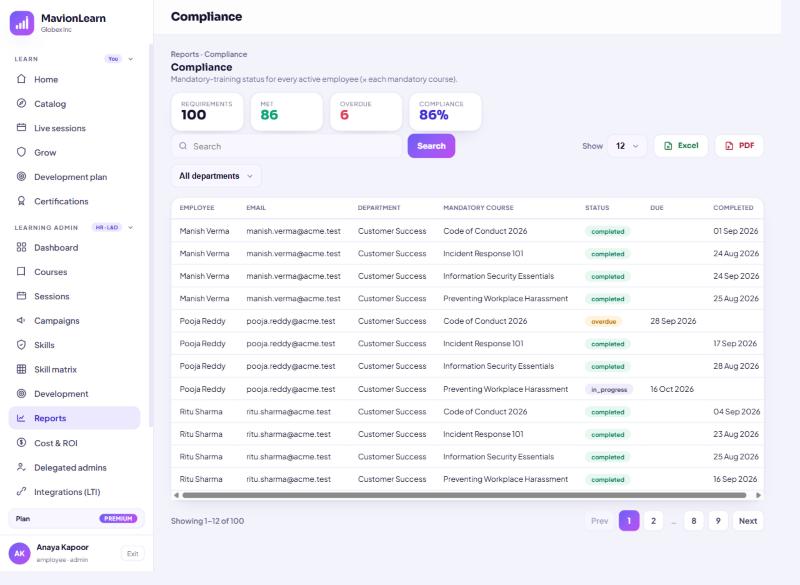The height and width of the screenshot is (585, 800).
Task: Click the Overdue 6 summary card
Action: pyautogui.click(x=366, y=111)
